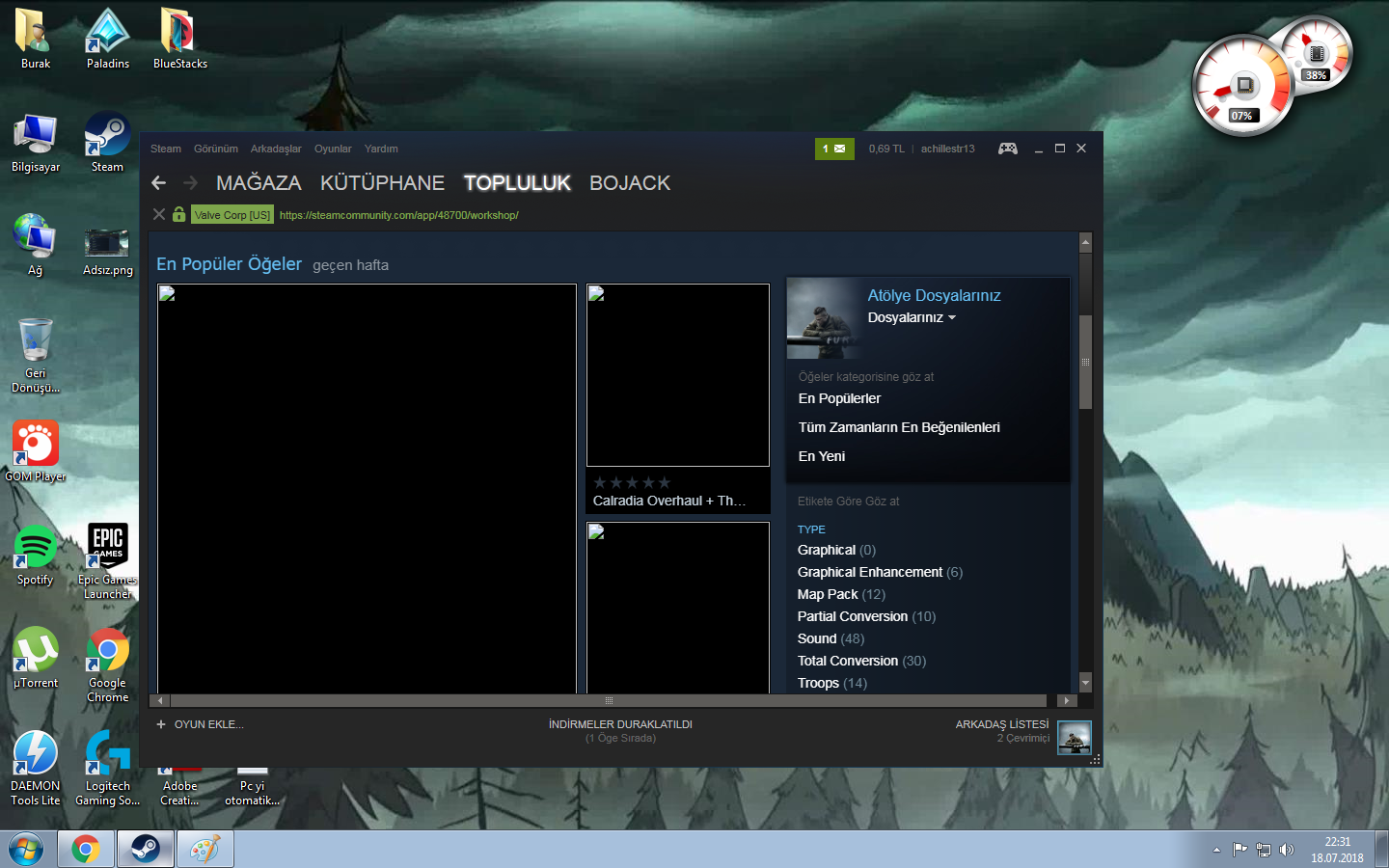Open the Epic Games Launcher shortcut
Image resolution: width=1389 pixels, height=868 pixels.
(x=108, y=561)
